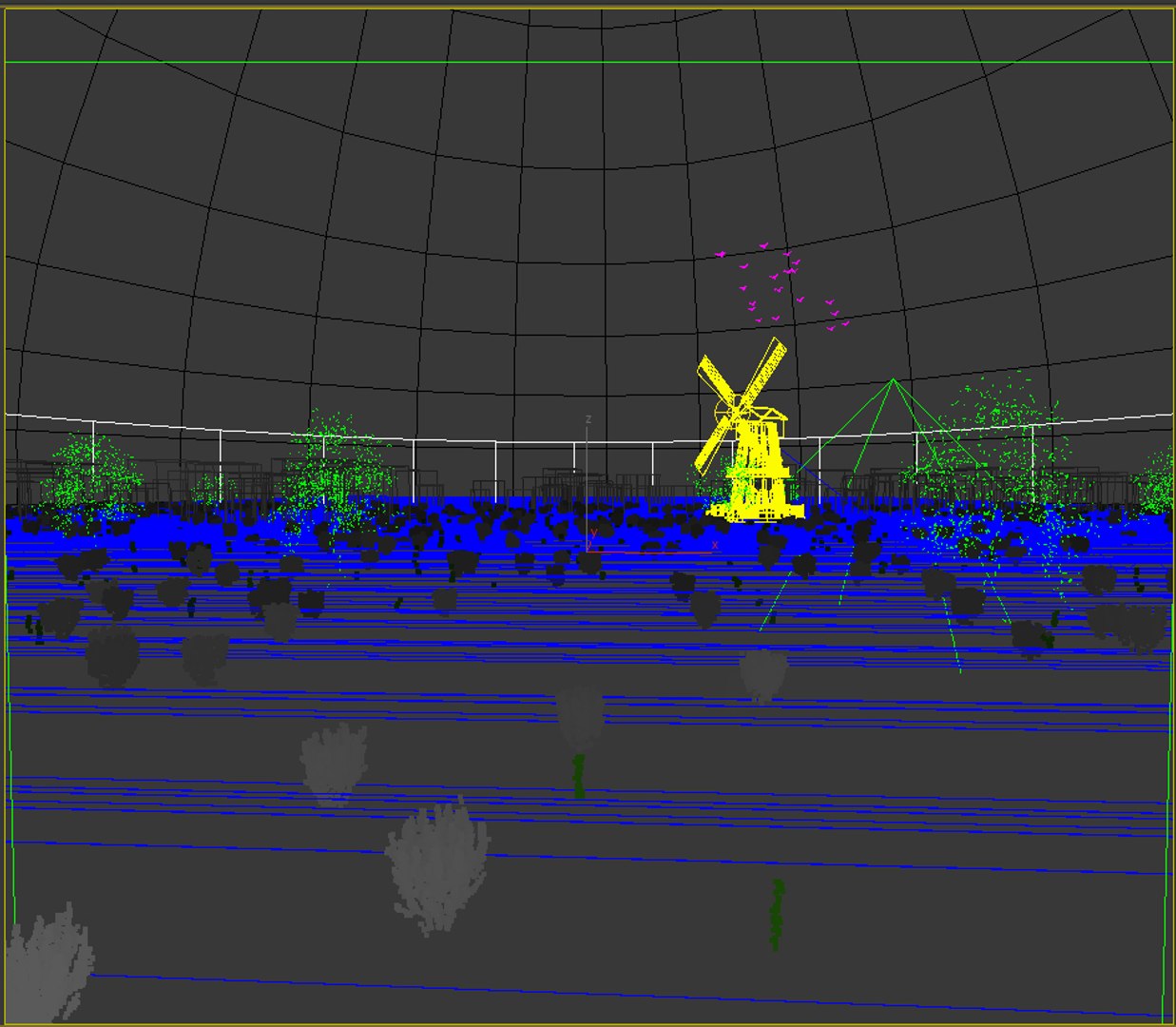Image resolution: width=1176 pixels, height=1027 pixels.
Task: Select the gray bush cut off at the viewport's bottom-left corner
Action: pos(49,963)
